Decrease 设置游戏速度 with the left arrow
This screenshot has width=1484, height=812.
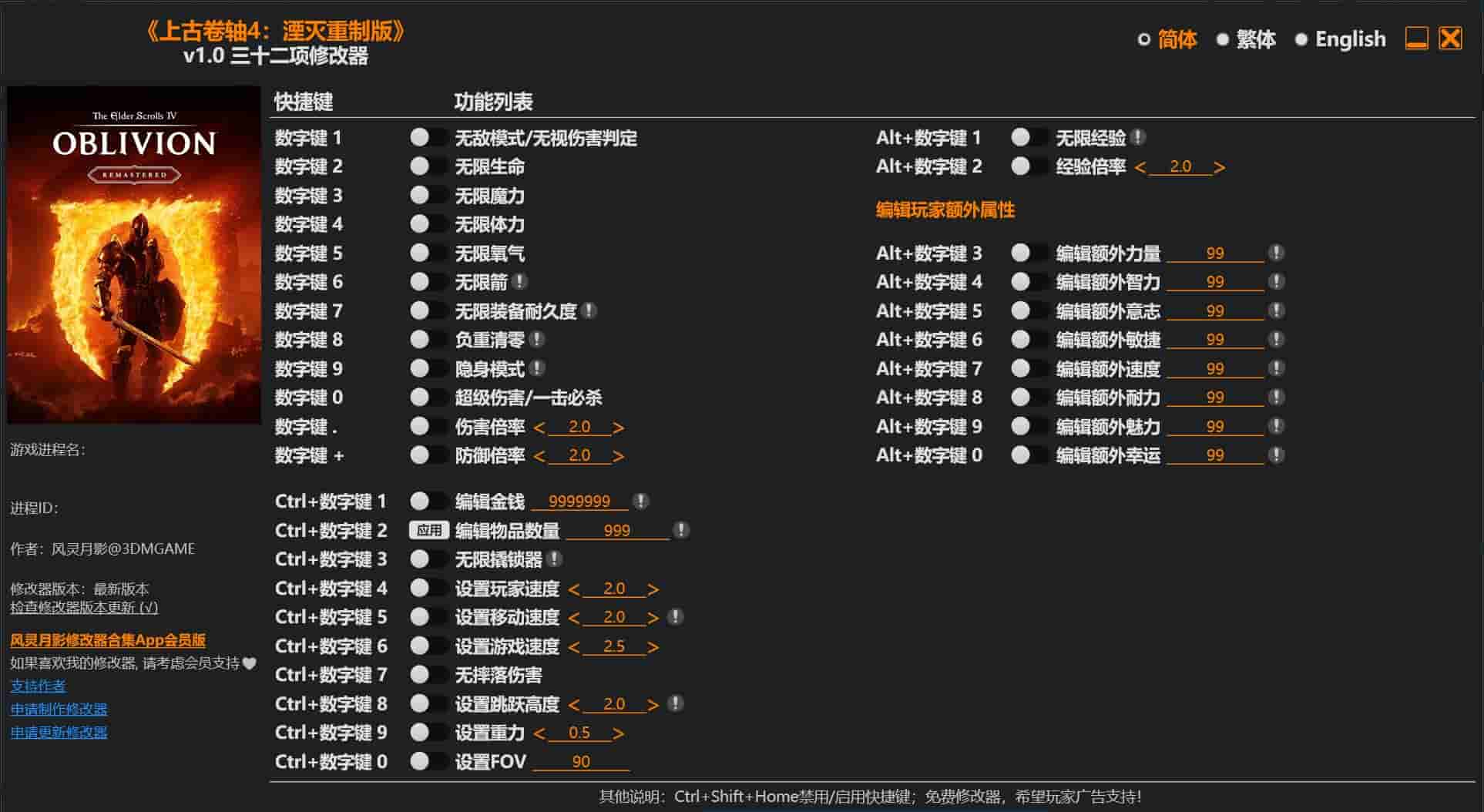(573, 647)
